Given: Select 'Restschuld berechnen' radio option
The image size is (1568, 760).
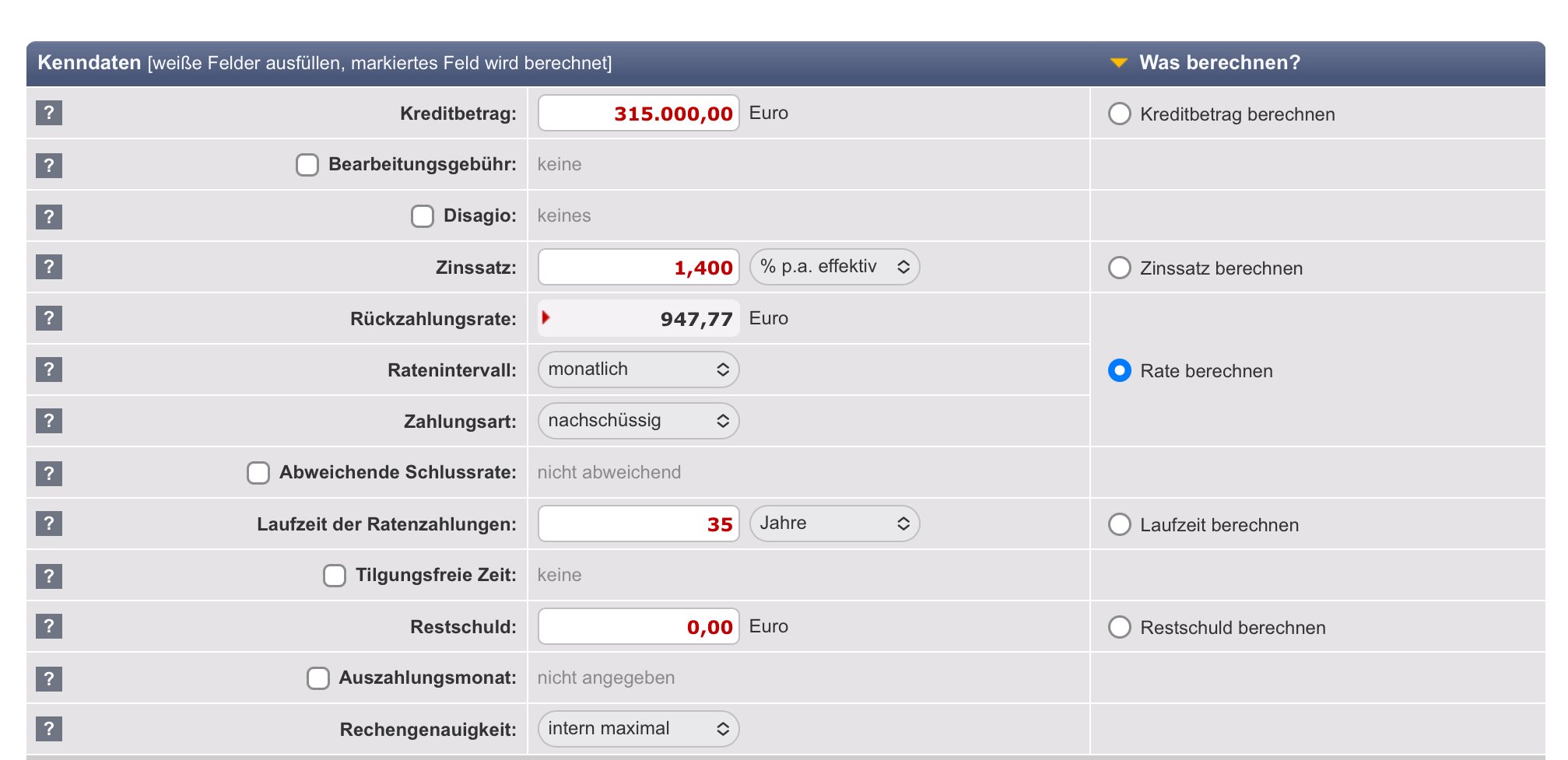Looking at the screenshot, I should (1119, 627).
